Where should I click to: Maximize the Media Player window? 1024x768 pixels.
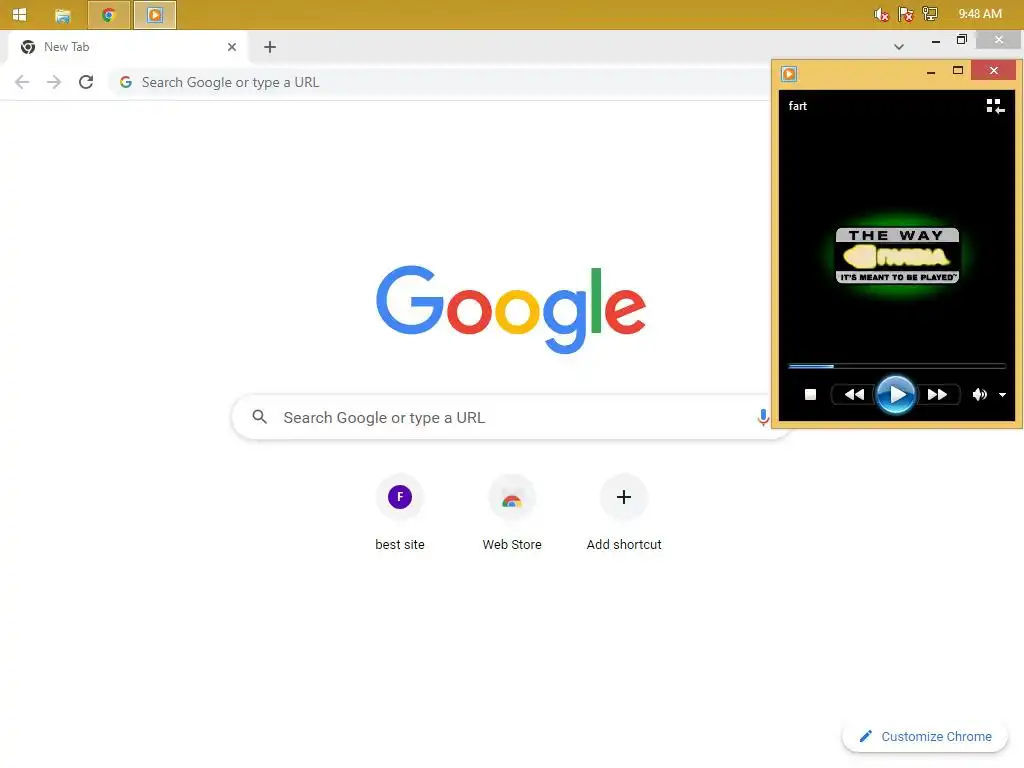957,71
